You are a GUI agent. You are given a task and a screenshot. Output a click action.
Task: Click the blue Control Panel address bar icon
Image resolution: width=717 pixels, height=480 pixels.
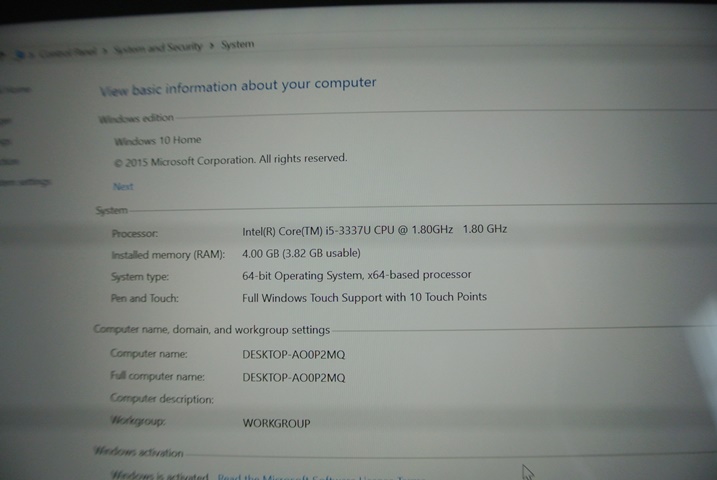19,55
